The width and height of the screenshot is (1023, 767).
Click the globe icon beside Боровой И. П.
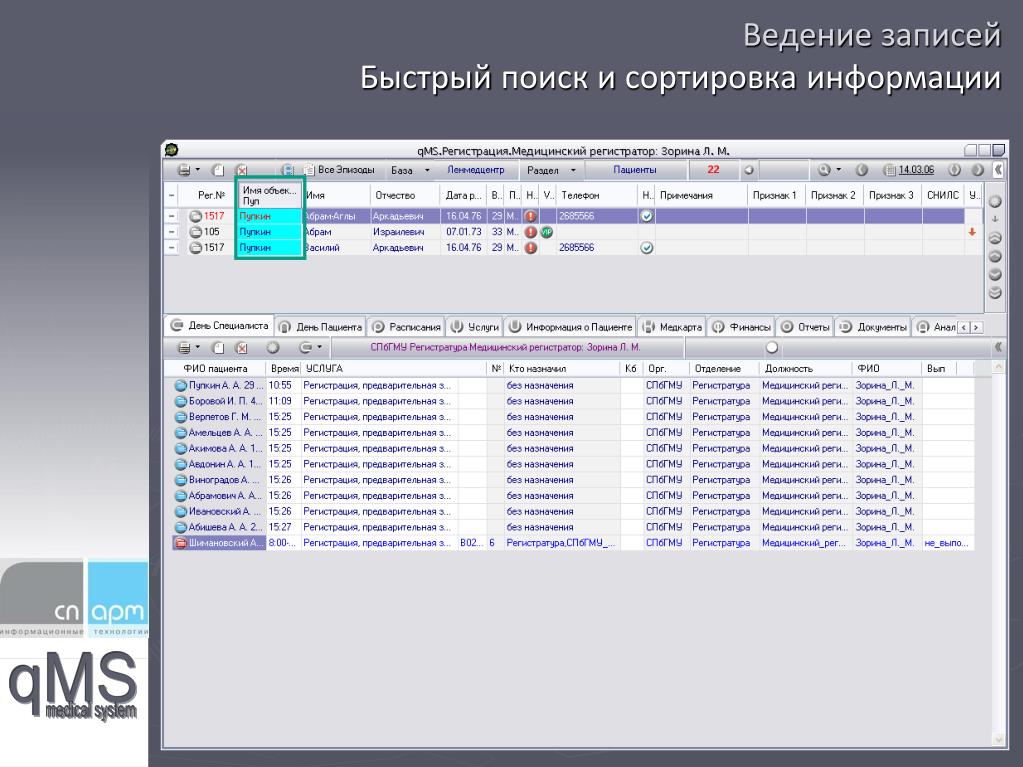point(181,401)
